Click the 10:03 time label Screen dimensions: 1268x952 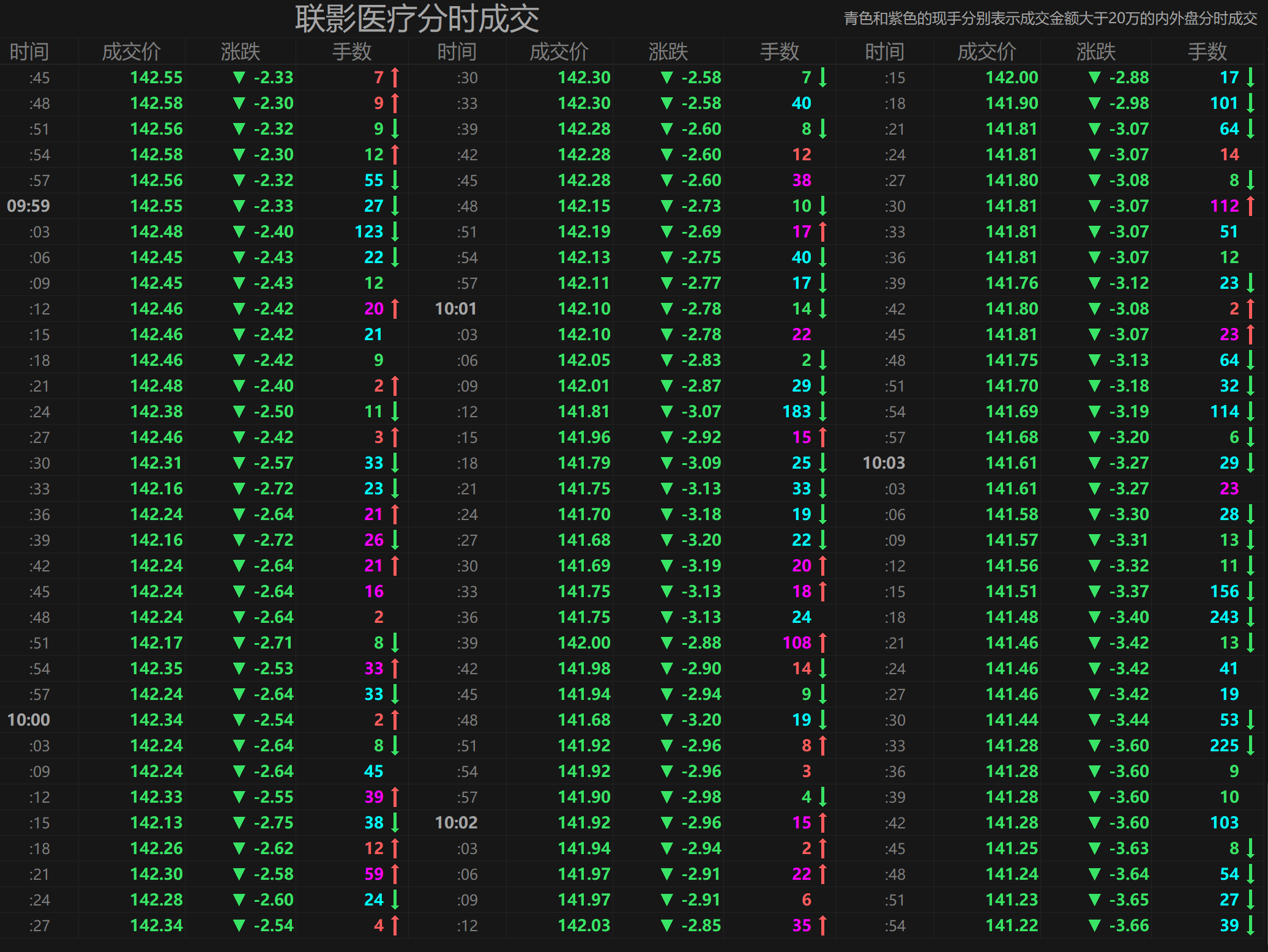tap(884, 463)
